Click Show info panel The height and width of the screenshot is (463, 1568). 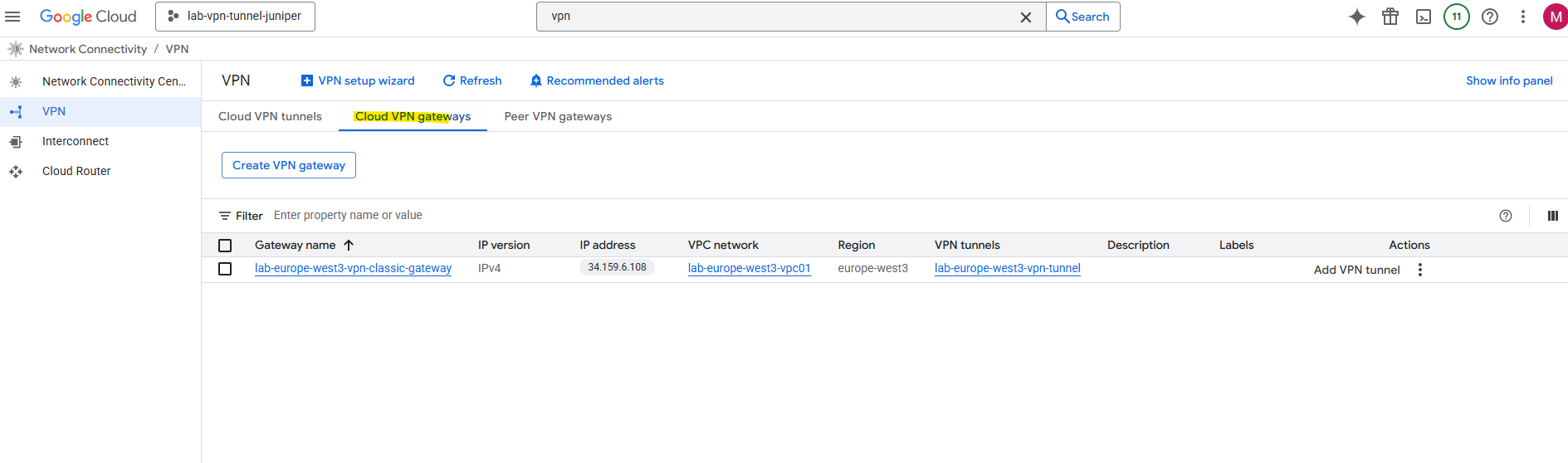pos(1509,80)
